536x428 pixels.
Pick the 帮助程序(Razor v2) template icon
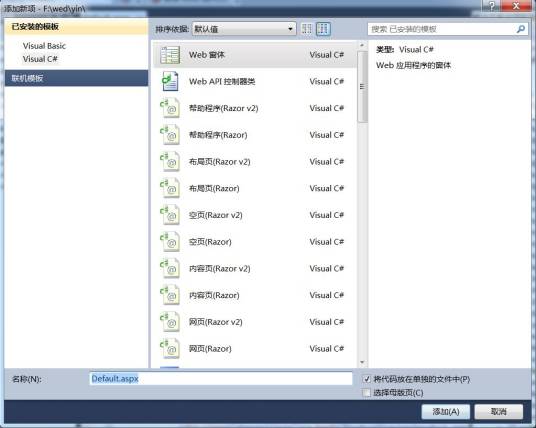click(x=170, y=108)
